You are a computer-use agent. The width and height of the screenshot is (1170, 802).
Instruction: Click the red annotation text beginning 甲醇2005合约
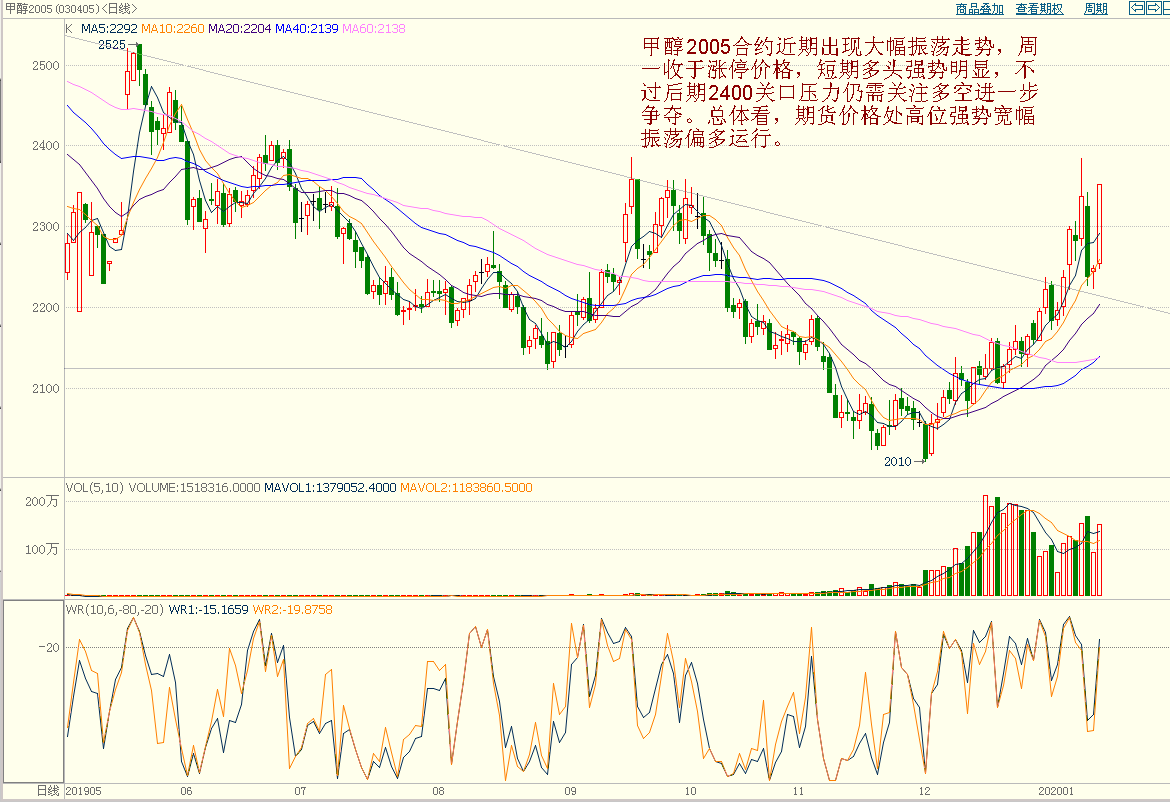839,93
